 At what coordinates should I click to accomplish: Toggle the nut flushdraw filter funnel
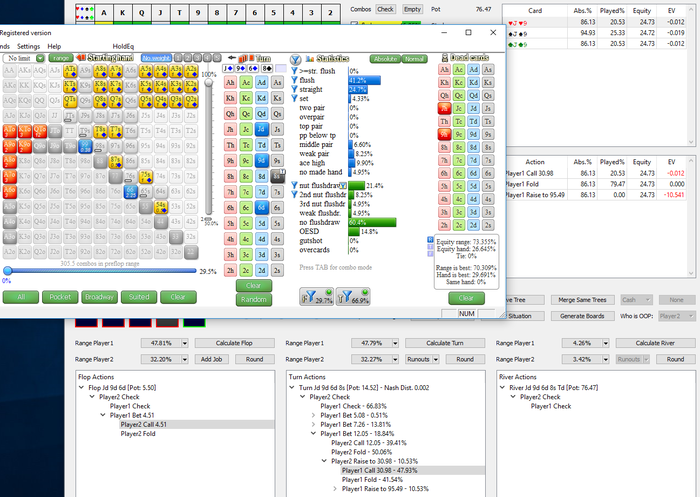(x=294, y=185)
